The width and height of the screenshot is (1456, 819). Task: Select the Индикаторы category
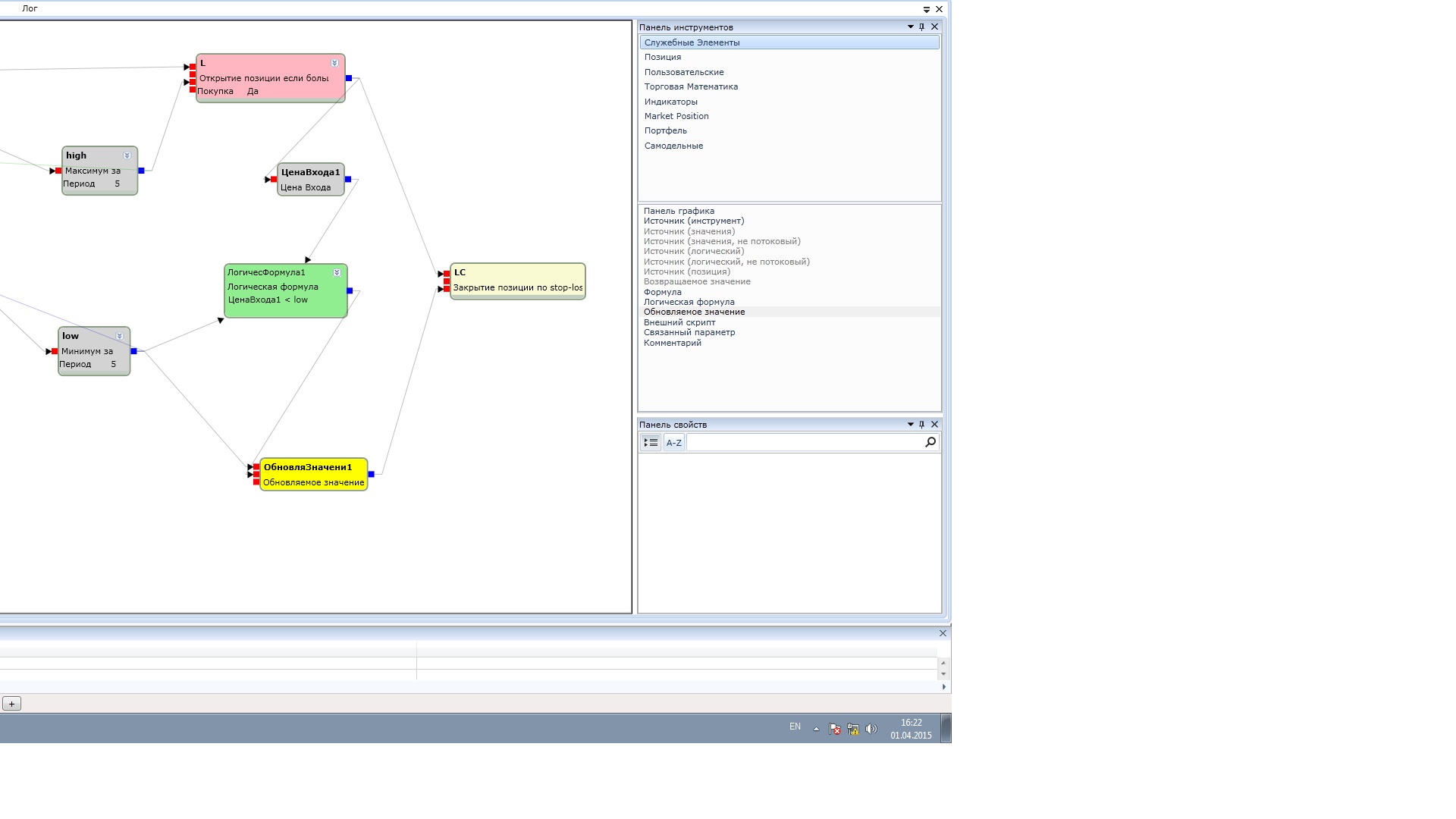pyautogui.click(x=670, y=102)
